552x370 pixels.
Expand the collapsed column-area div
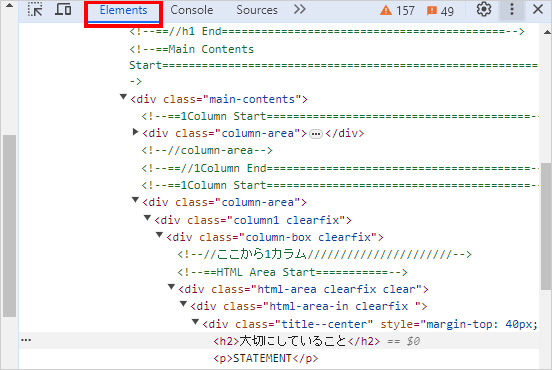[x=135, y=132]
